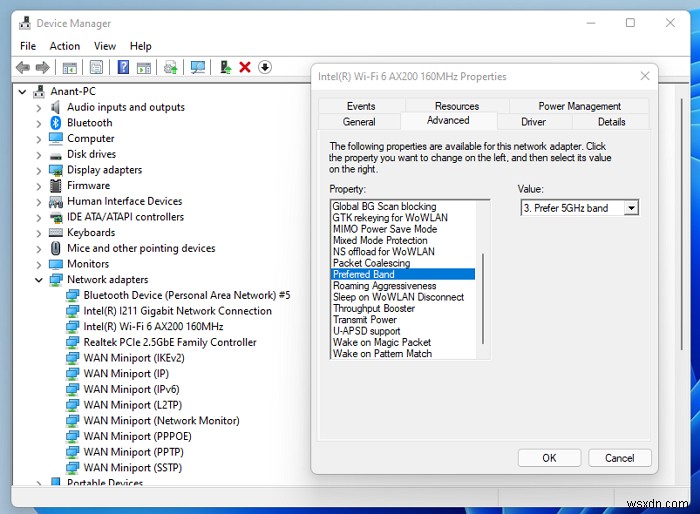Switch to the Power Management tab

pos(579,106)
